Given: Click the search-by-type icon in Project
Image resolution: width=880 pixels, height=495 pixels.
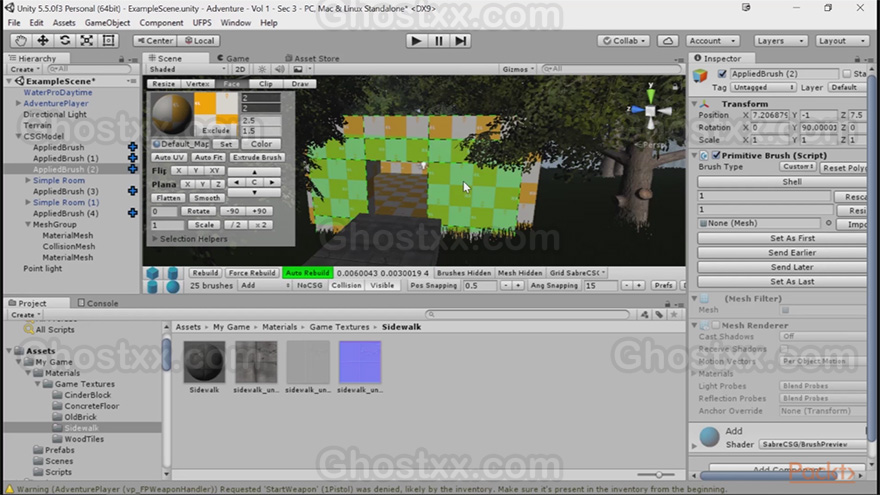Looking at the screenshot, I should click(645, 314).
